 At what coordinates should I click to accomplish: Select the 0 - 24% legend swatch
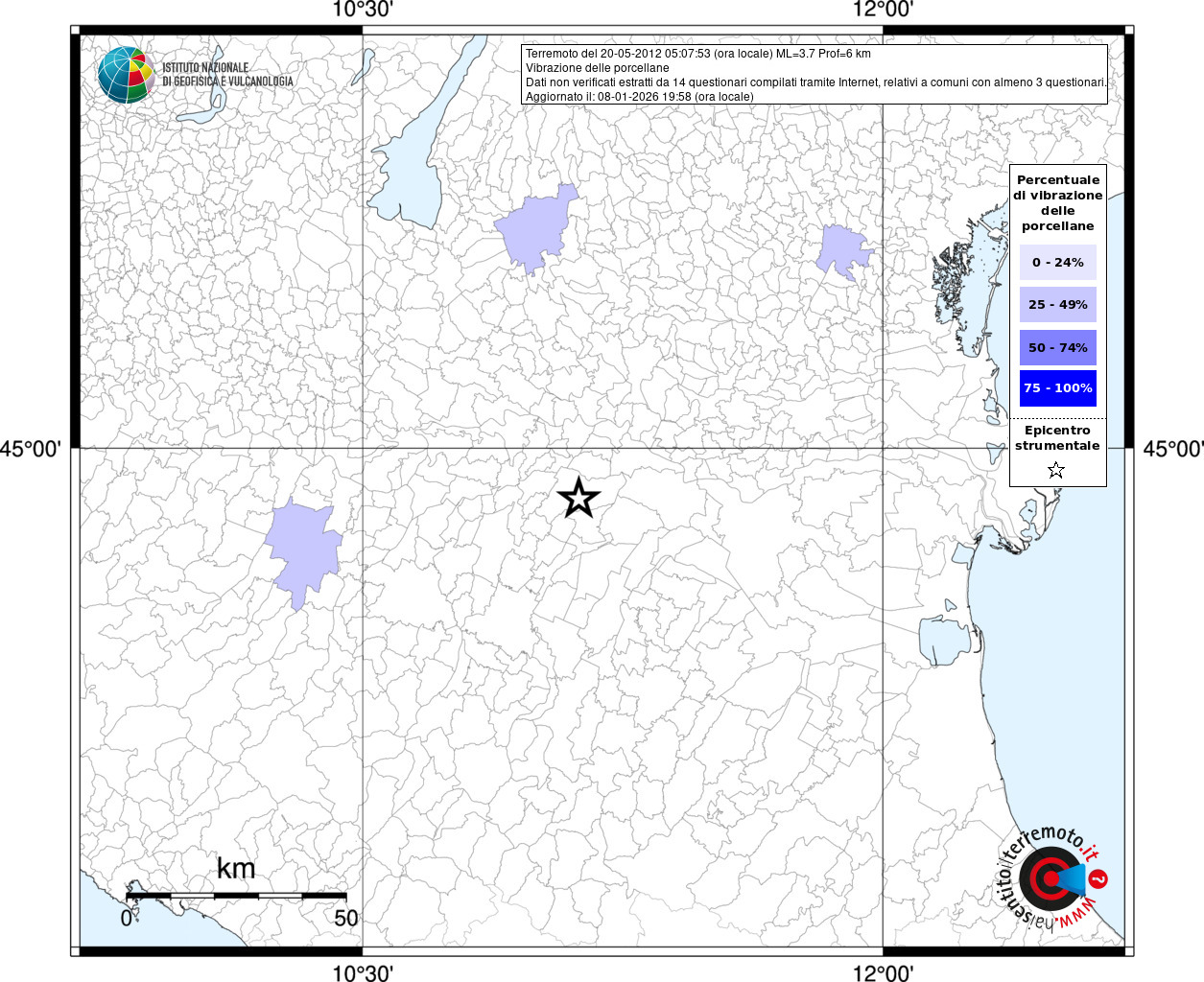coord(1058,262)
